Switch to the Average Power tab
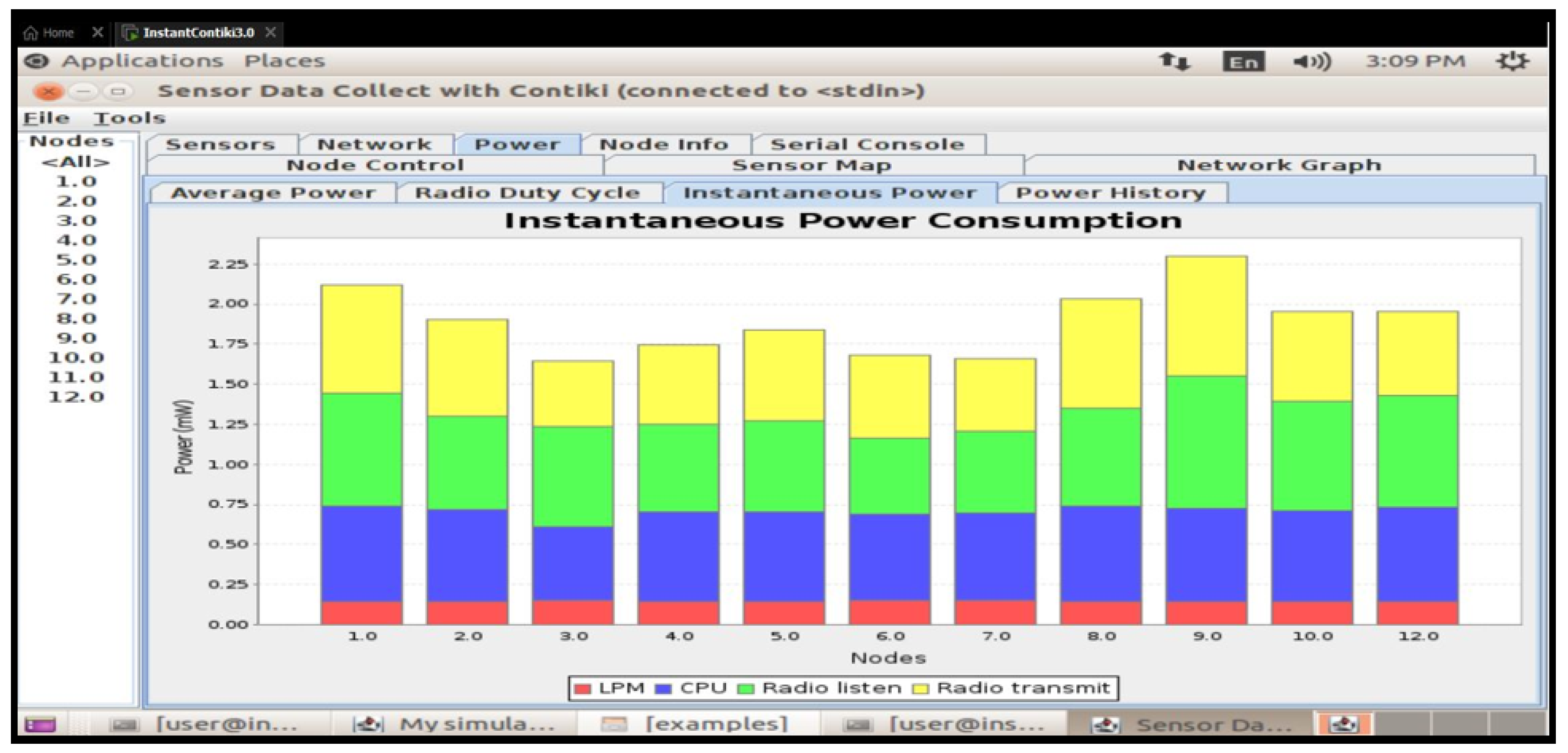Viewport: 1568px width, 753px height. (x=273, y=193)
